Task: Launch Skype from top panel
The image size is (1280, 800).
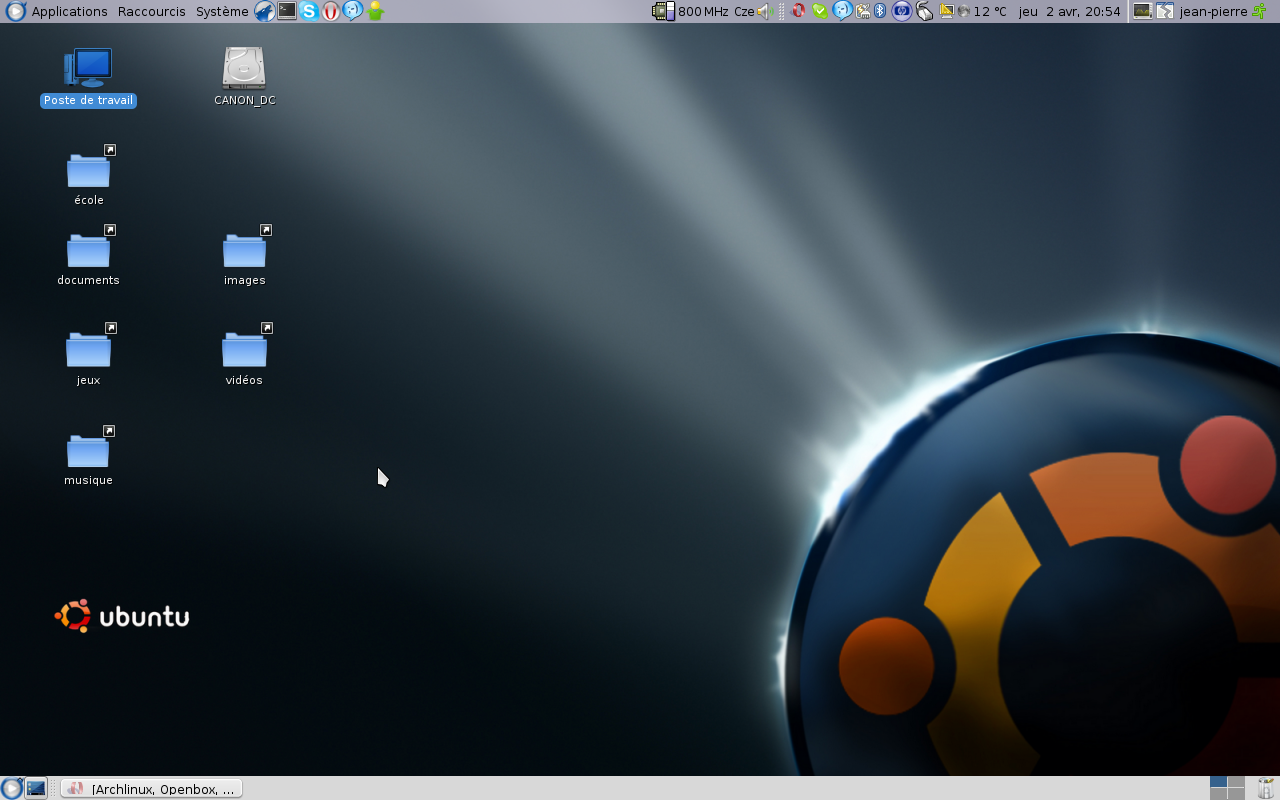Action: (309, 11)
